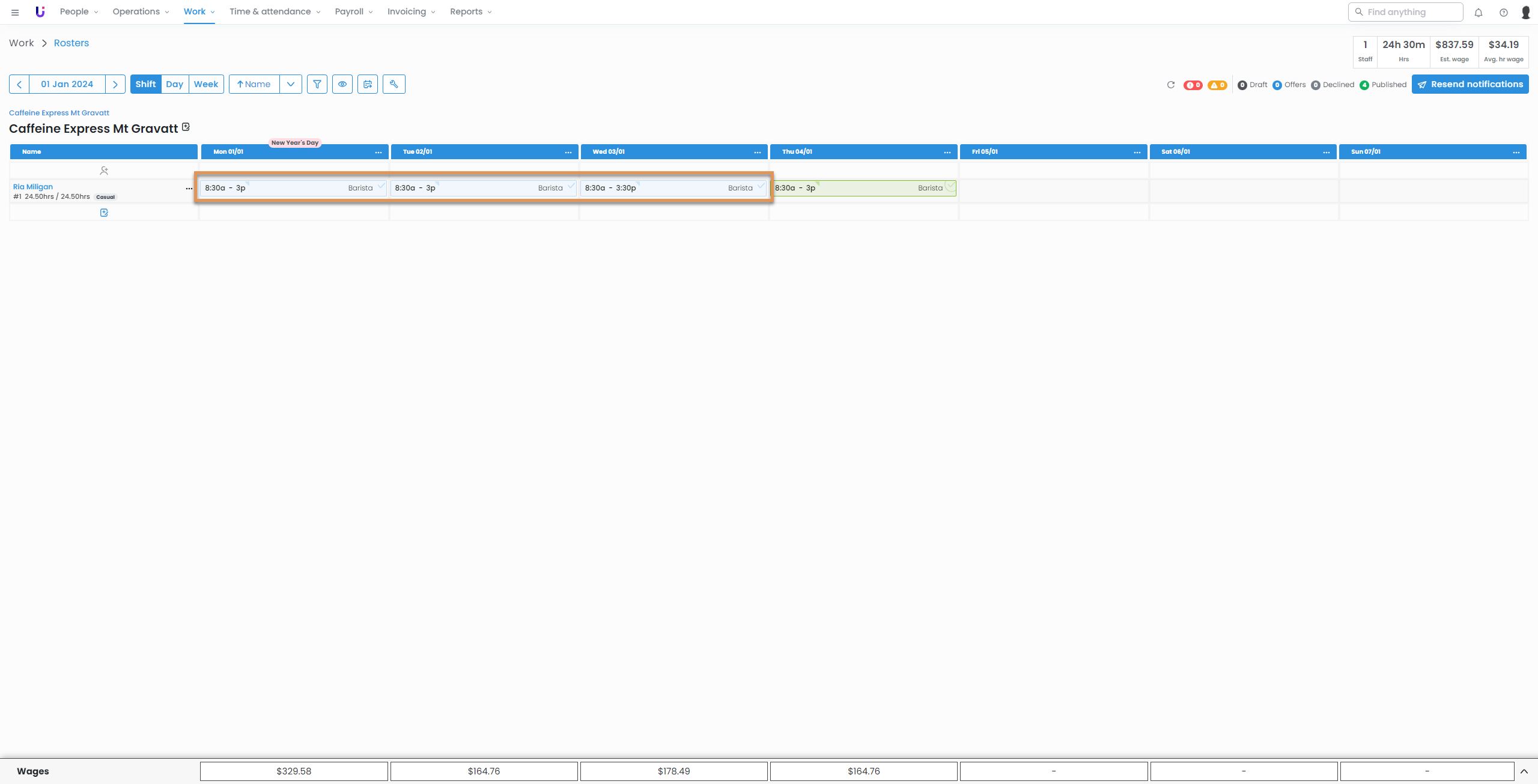The image size is (1538, 784).
Task: Open the Payroll menu dropdown
Action: [x=353, y=11]
